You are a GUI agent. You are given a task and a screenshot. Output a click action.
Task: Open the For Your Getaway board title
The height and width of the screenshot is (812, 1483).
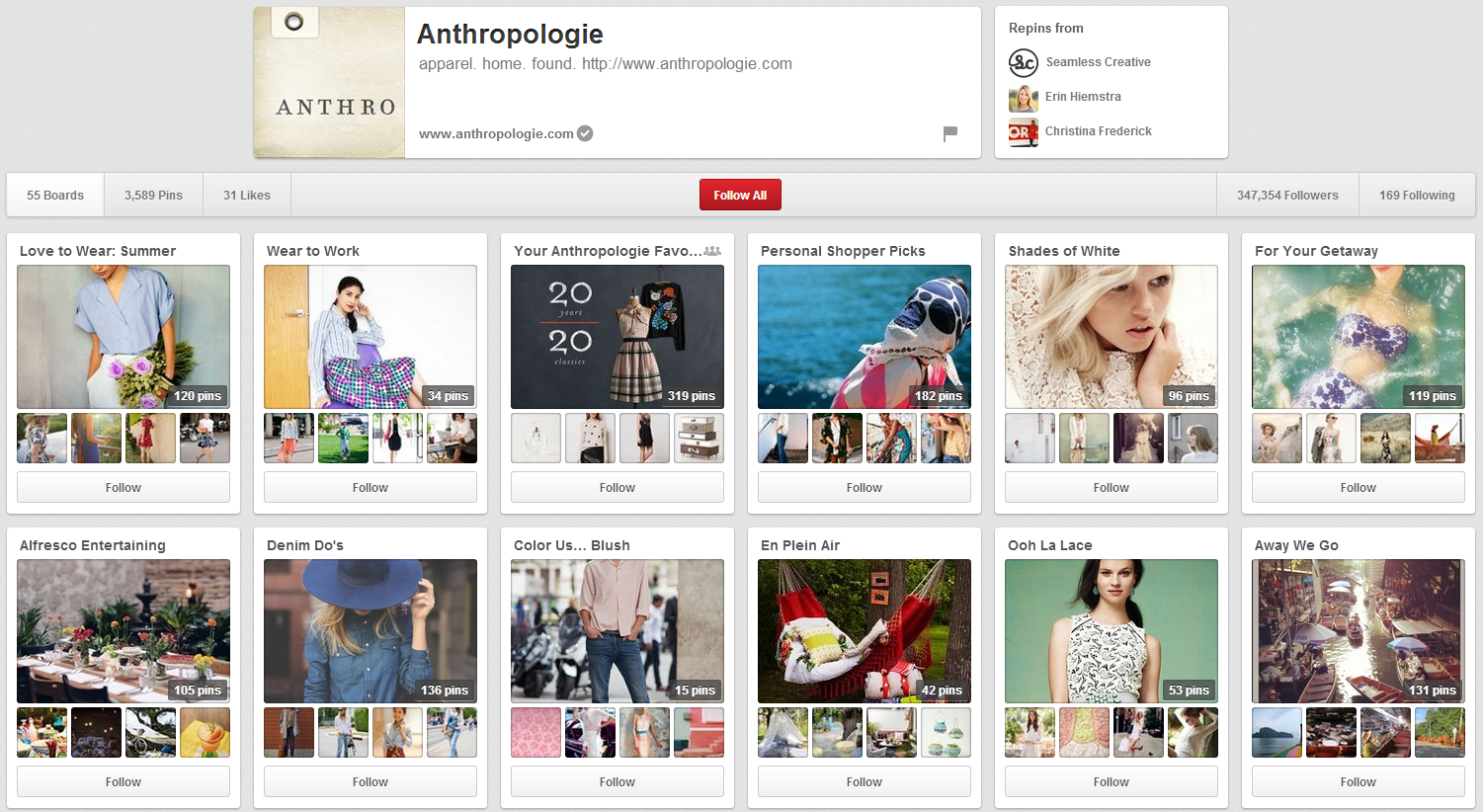(1316, 251)
